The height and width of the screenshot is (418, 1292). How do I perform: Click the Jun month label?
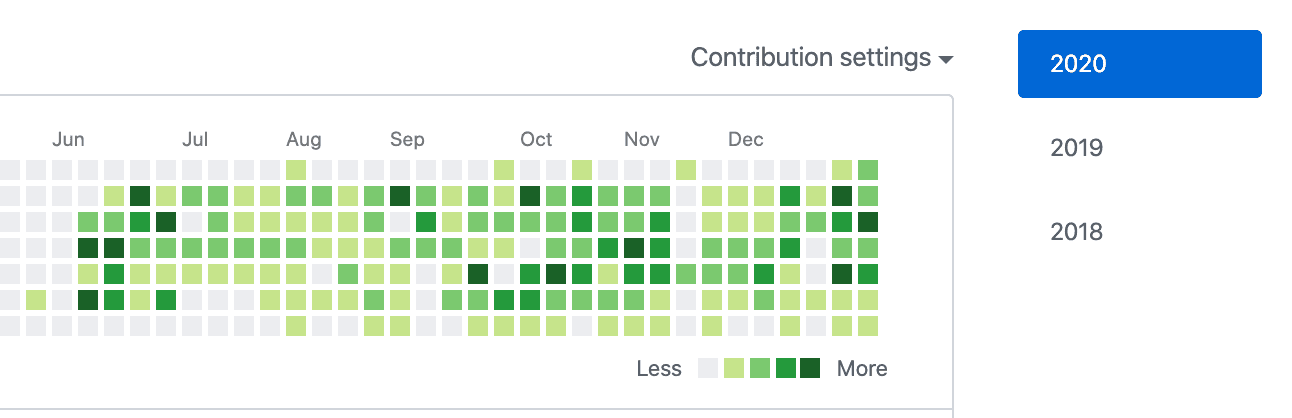pos(68,139)
